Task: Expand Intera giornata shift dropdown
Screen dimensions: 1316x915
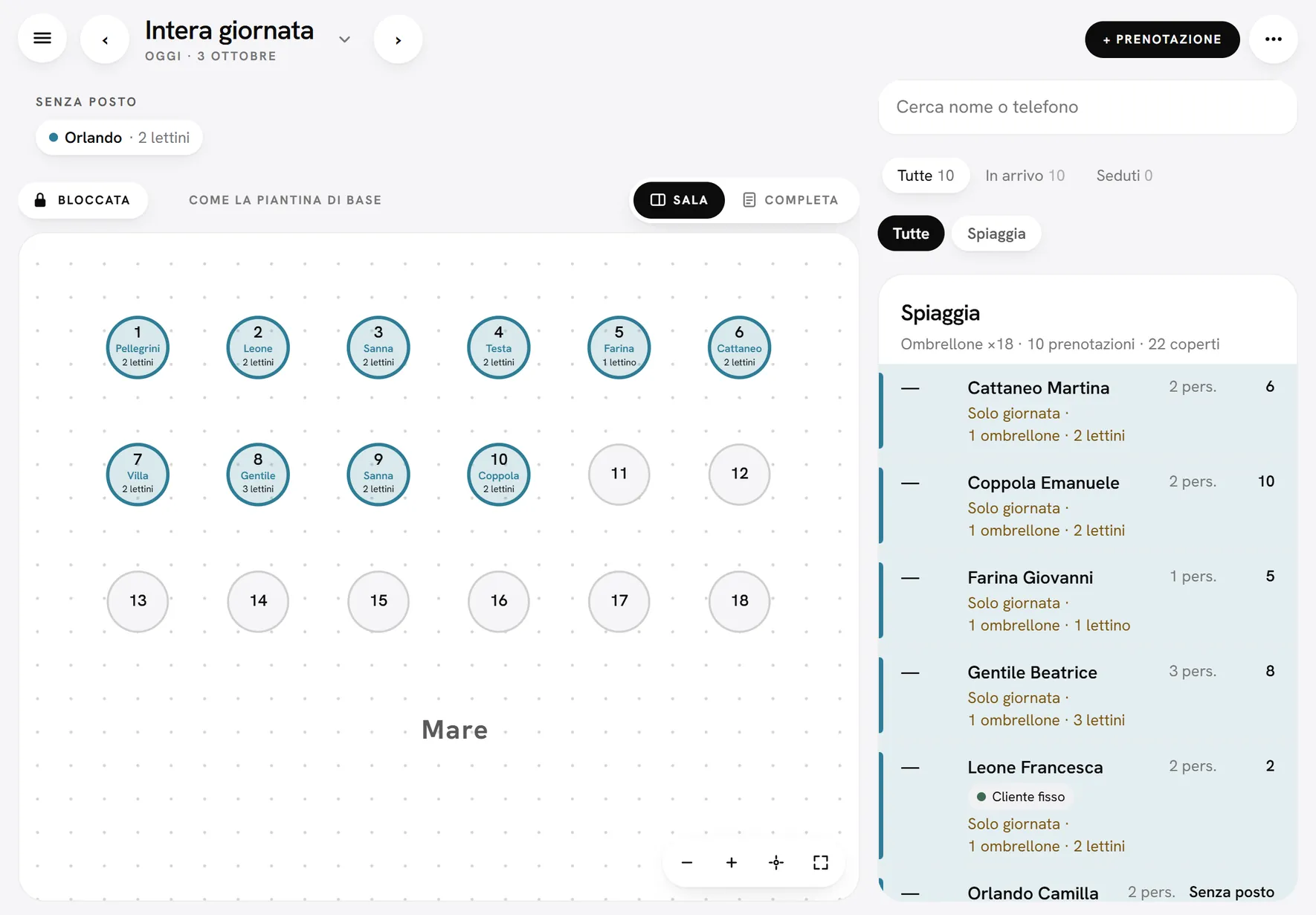Action: (344, 39)
